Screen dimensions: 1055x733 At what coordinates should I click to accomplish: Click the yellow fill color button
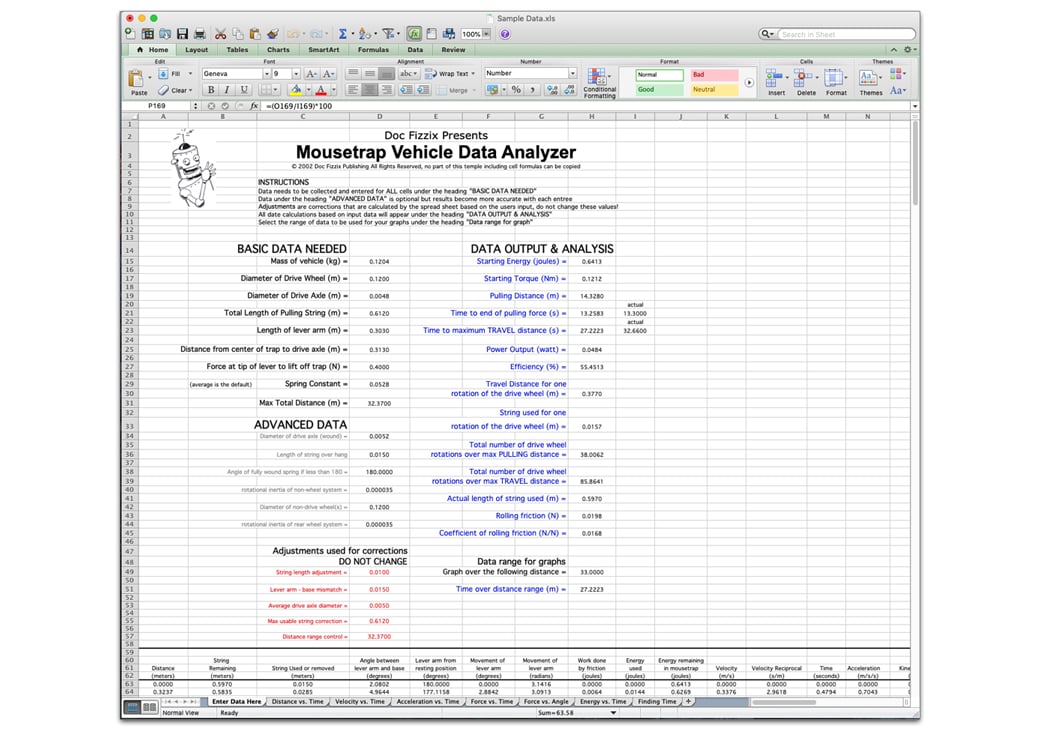click(295, 90)
